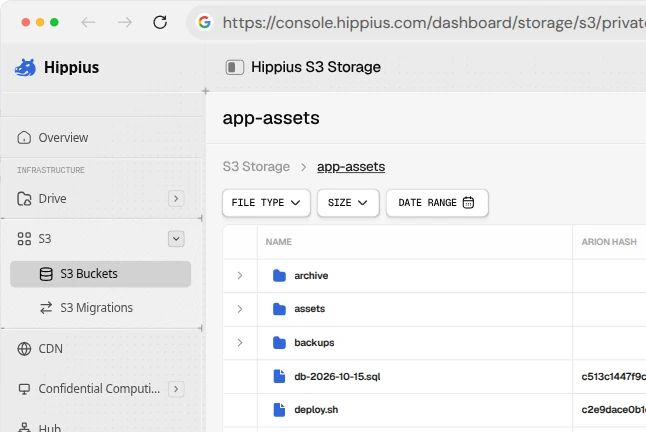Viewport: 646px width, 432px height.
Task: Open the assets folder name
Action: pos(309,309)
